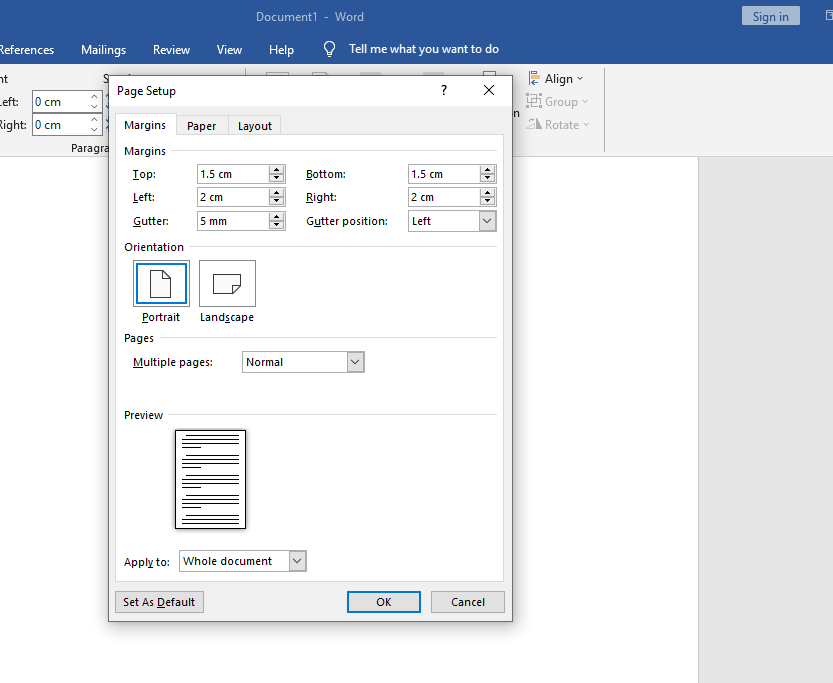
Task: Open the Multiple pages dropdown
Action: (x=355, y=362)
